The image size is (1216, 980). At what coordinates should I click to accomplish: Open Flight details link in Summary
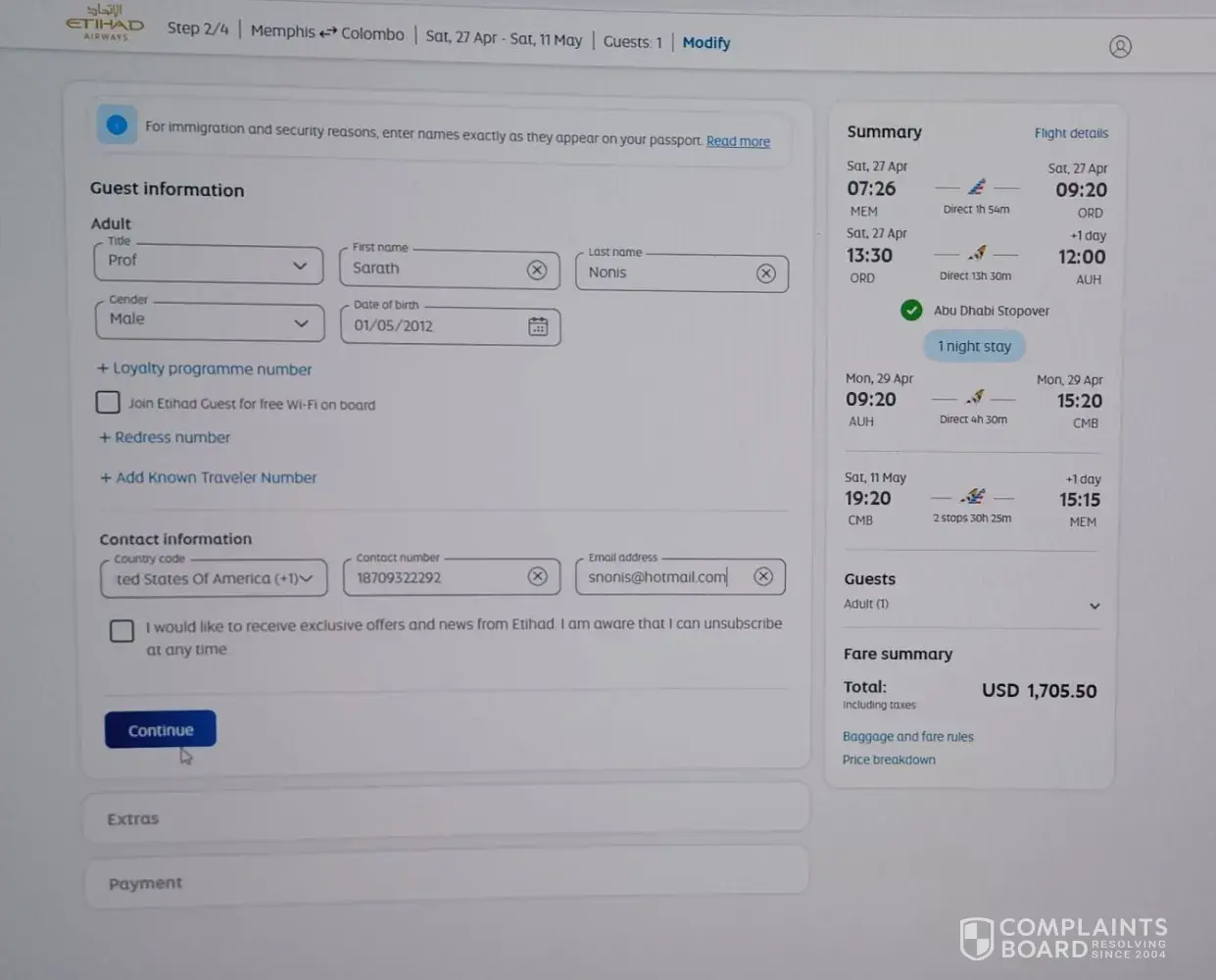tap(1071, 133)
